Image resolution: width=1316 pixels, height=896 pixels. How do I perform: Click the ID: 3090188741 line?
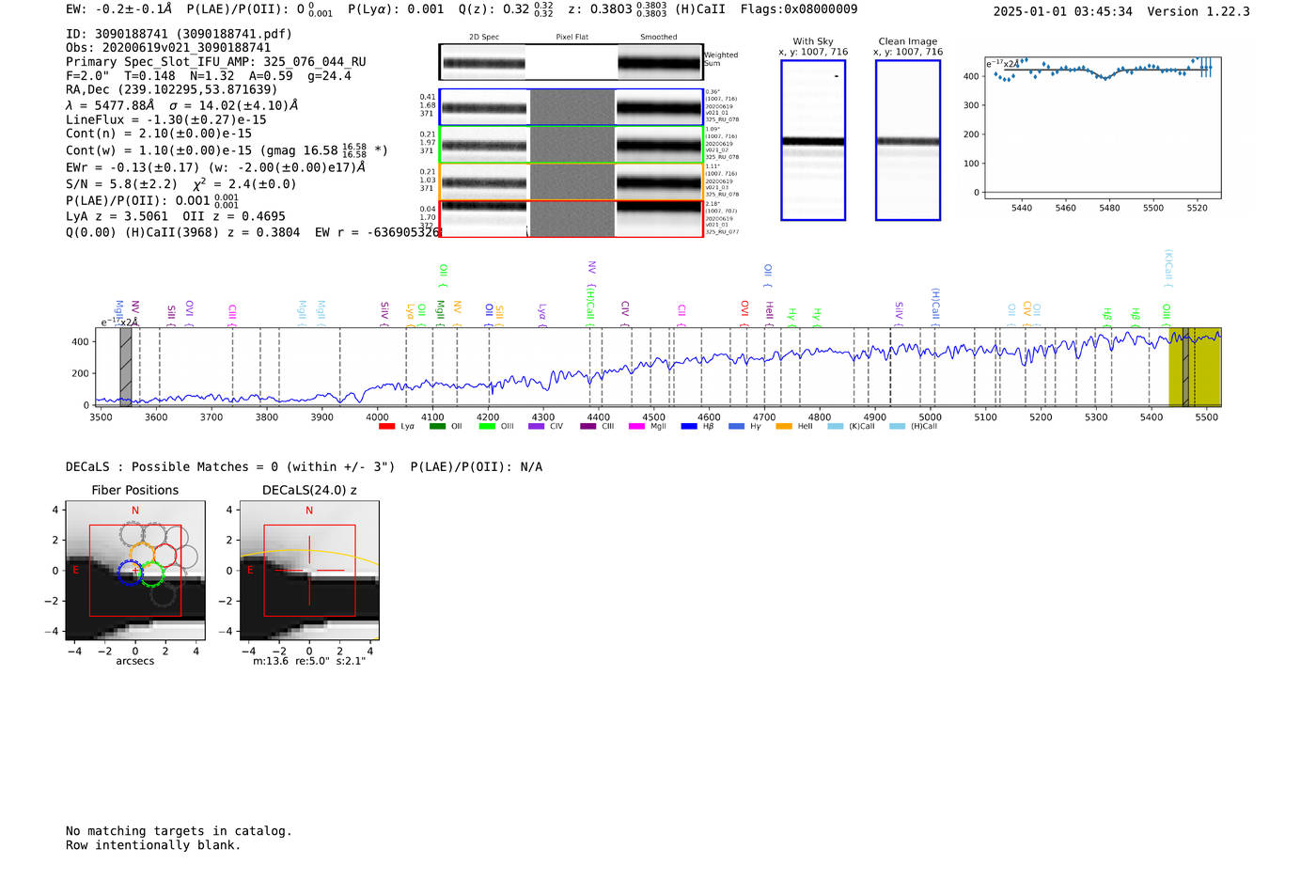179,34
